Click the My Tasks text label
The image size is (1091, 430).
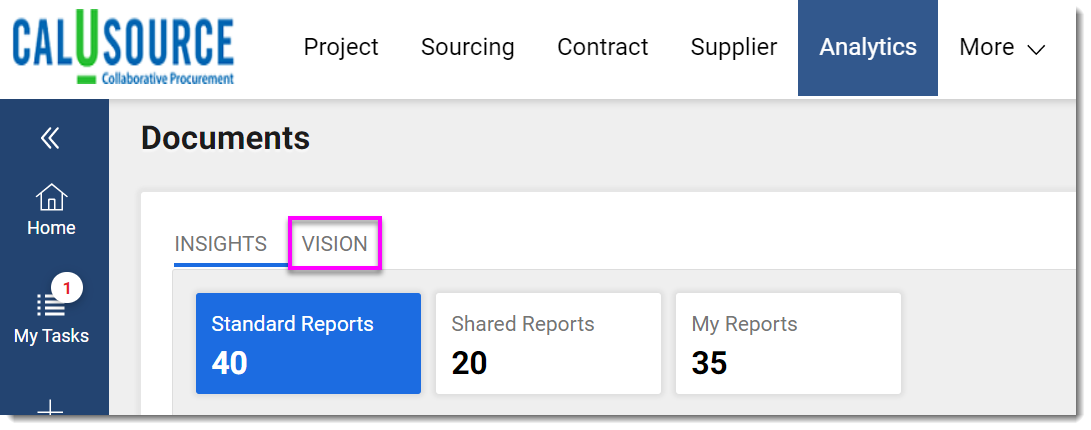[x=51, y=336]
